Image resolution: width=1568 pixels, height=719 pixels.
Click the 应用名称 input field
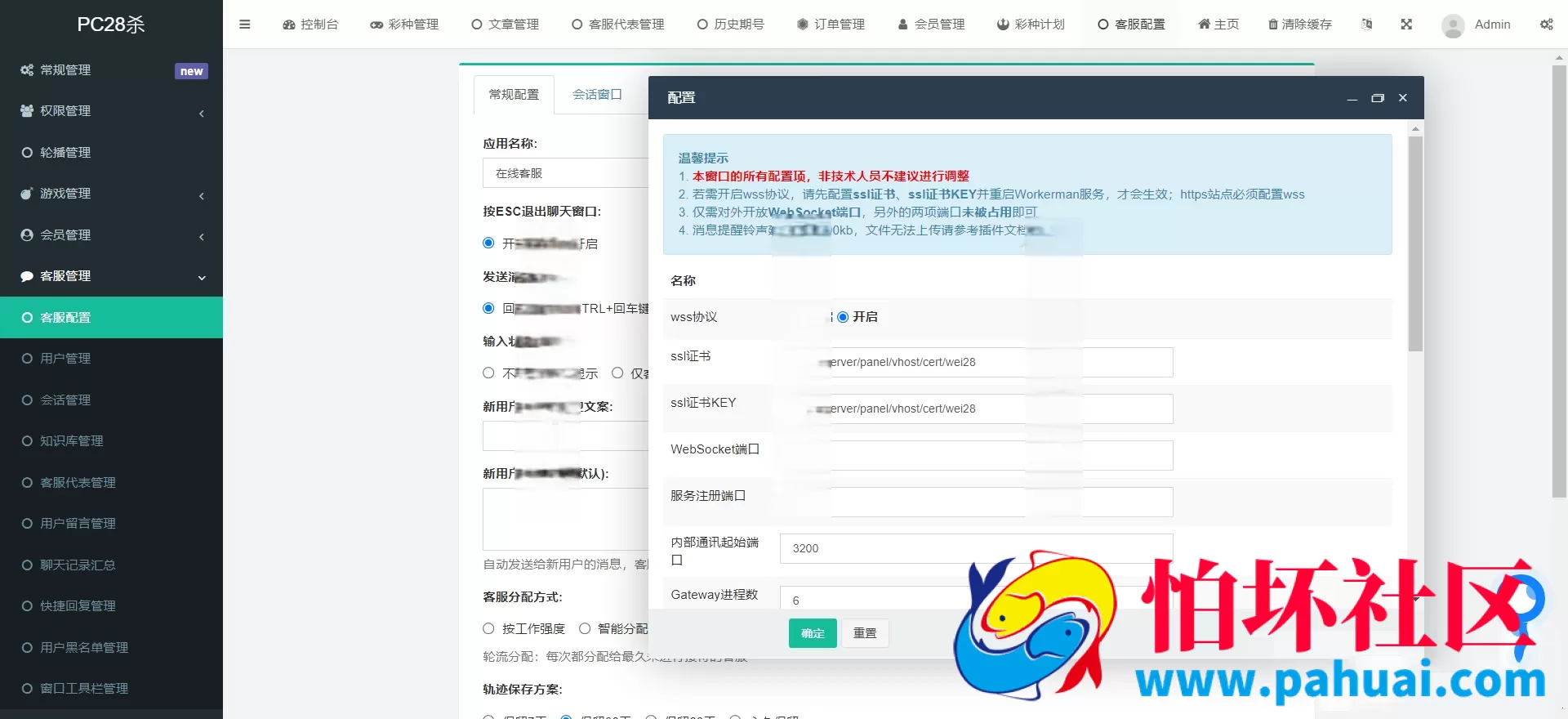(565, 173)
